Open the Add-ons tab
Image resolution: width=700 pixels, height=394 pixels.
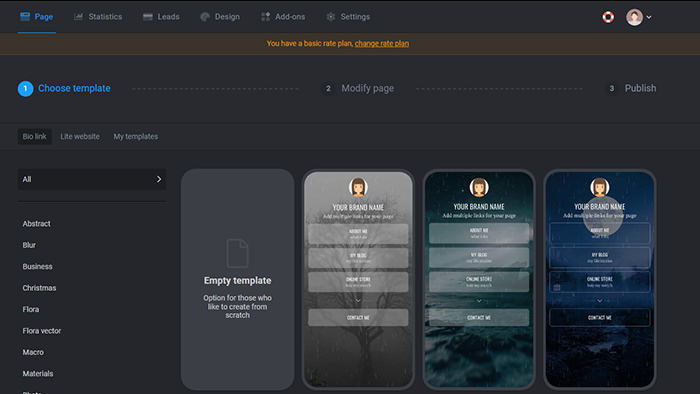[x=283, y=17]
